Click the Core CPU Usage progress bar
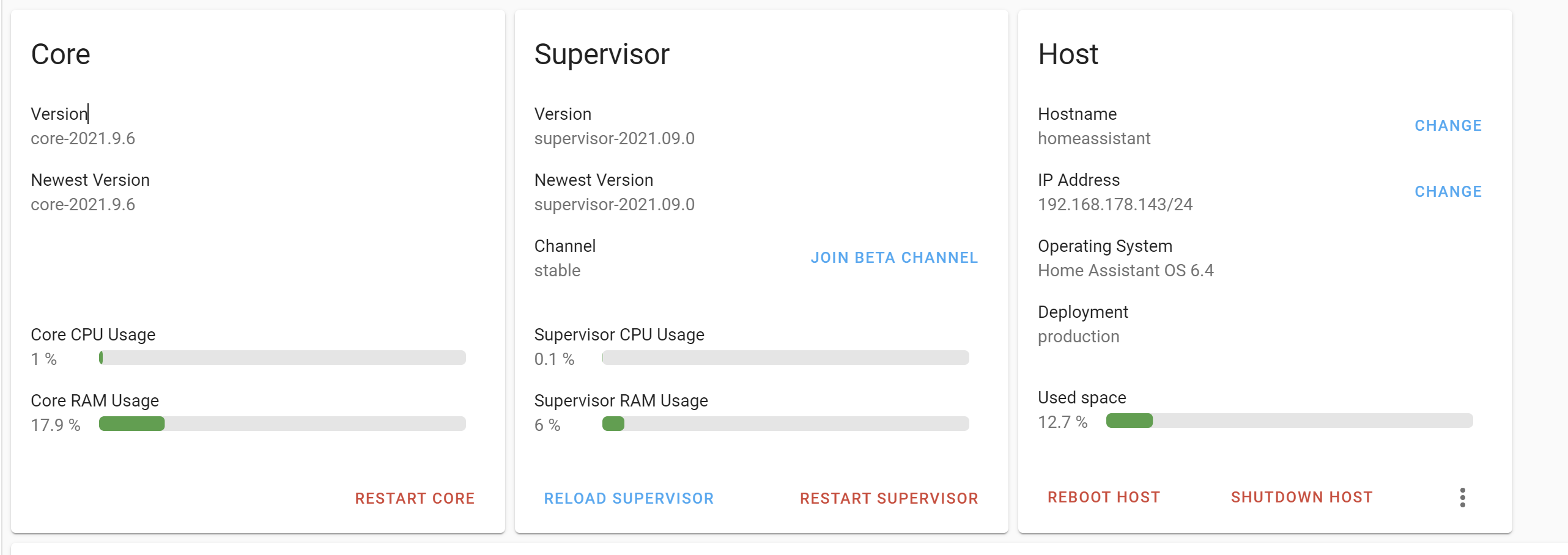This screenshot has height=555, width=1568. point(283,358)
